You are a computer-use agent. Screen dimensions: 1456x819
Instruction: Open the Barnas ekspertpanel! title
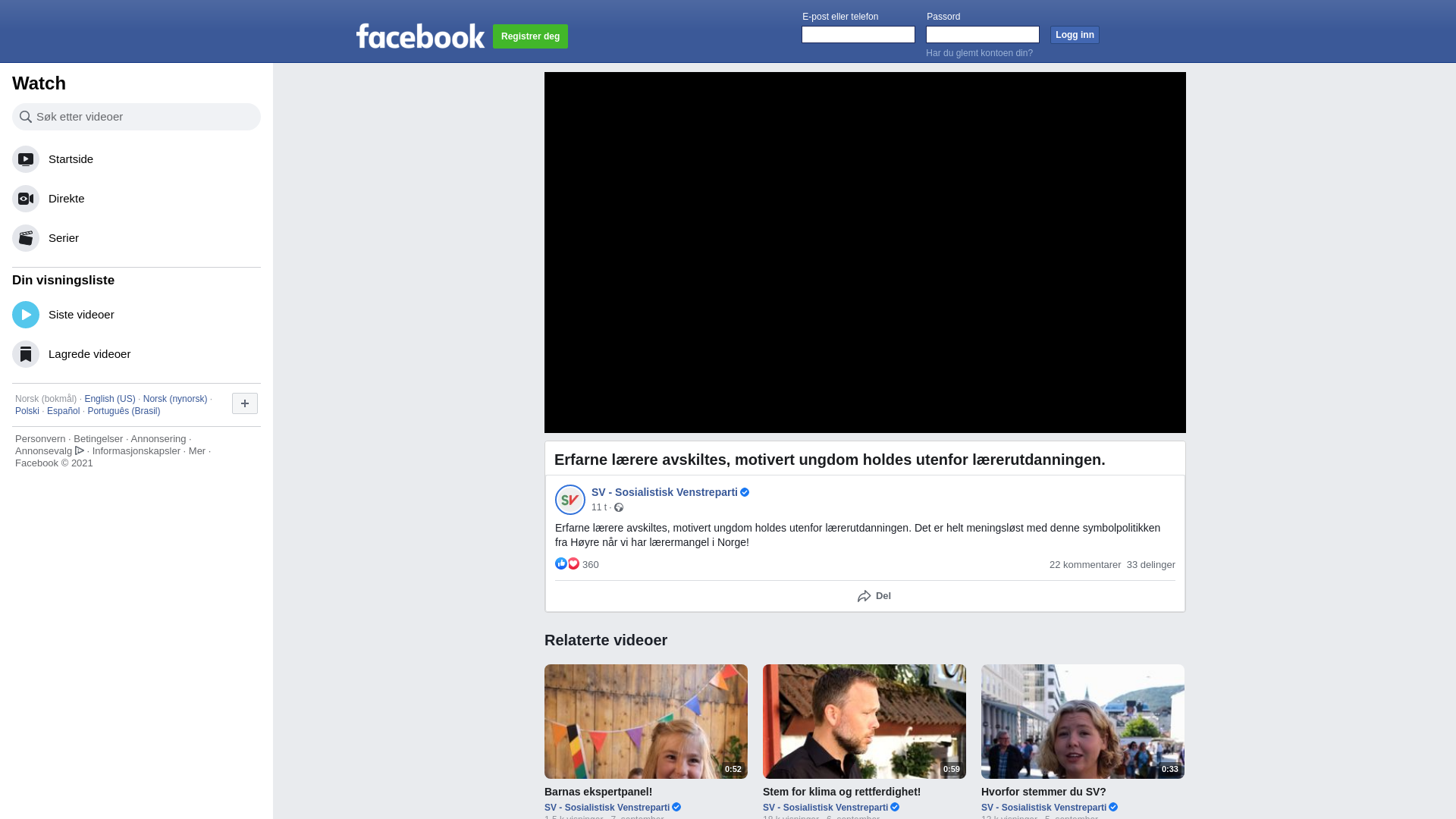click(598, 792)
